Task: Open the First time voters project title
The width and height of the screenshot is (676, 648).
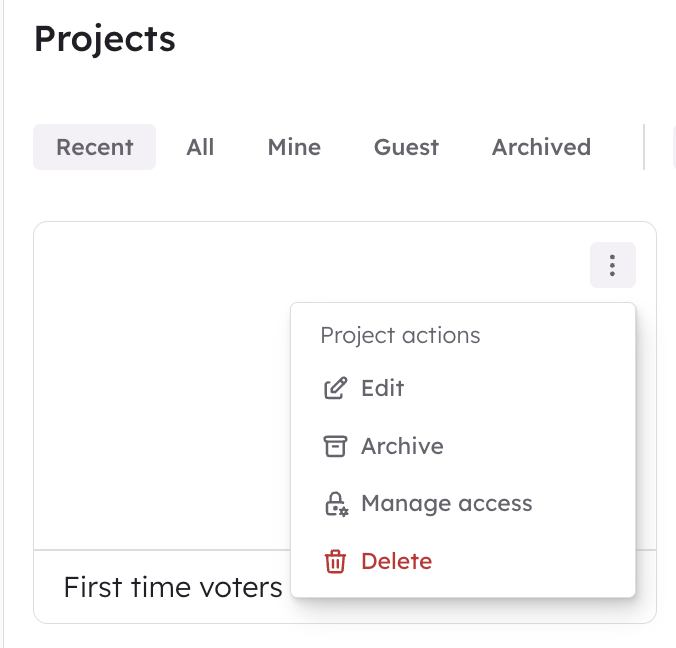Action: click(172, 587)
